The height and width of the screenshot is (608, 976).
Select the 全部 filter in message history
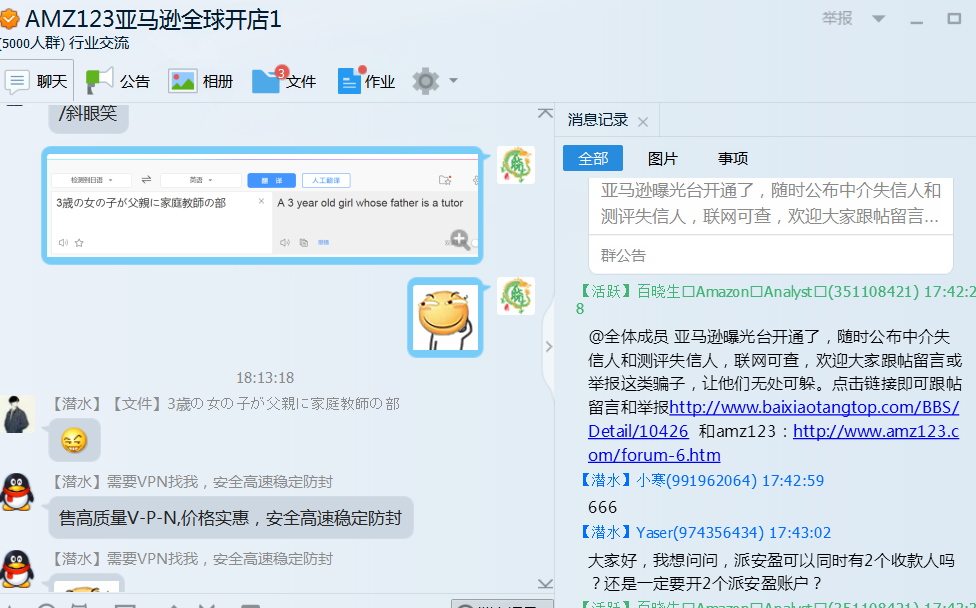(x=593, y=159)
